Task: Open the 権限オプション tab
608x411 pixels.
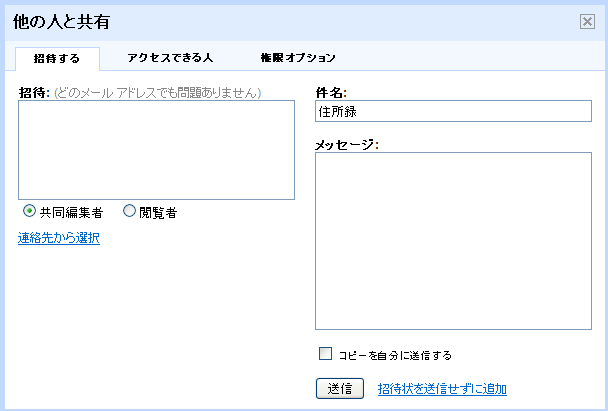Action: click(298, 58)
